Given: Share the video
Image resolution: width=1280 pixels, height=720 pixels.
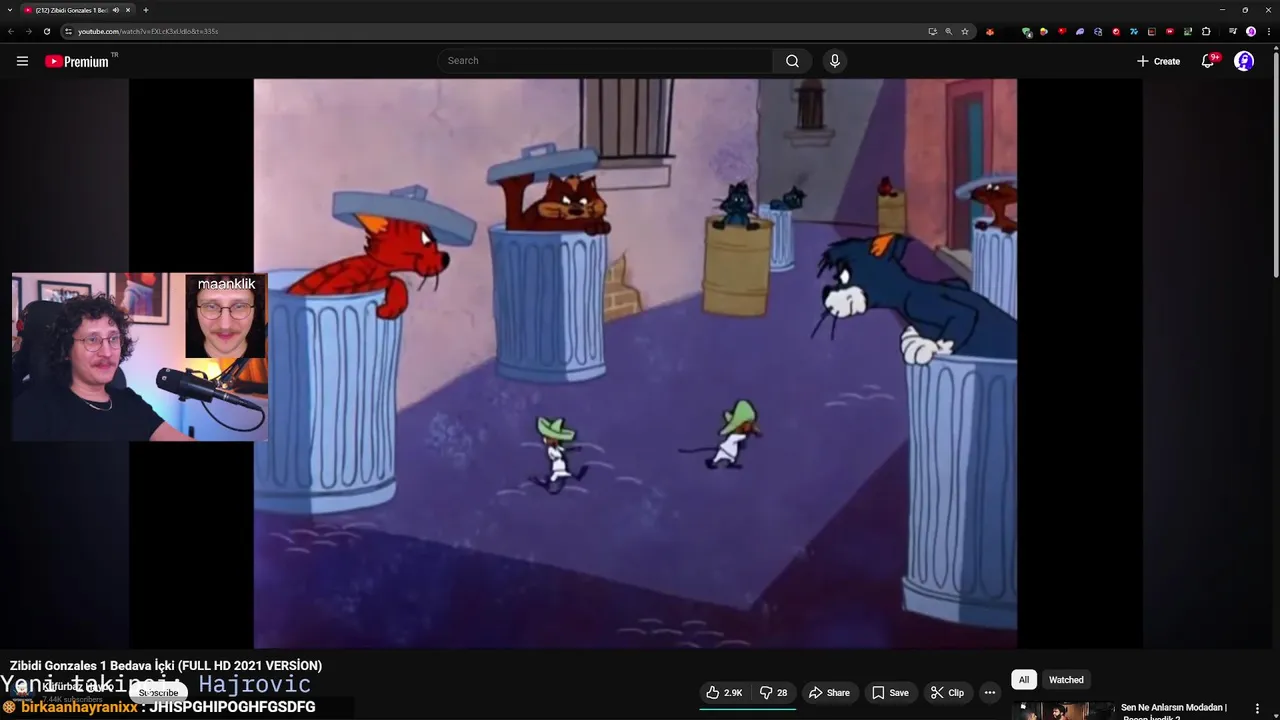Looking at the screenshot, I should [x=828, y=692].
